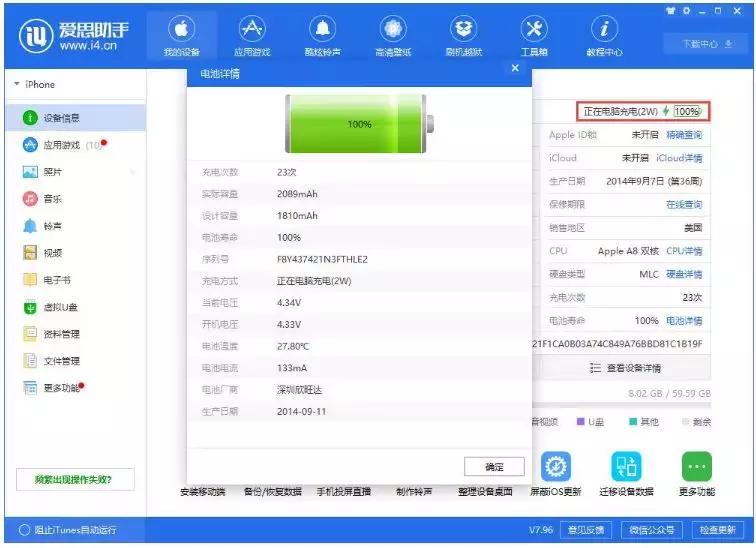Click 确定 button in battery dialog
The image size is (756, 548).
click(x=494, y=467)
